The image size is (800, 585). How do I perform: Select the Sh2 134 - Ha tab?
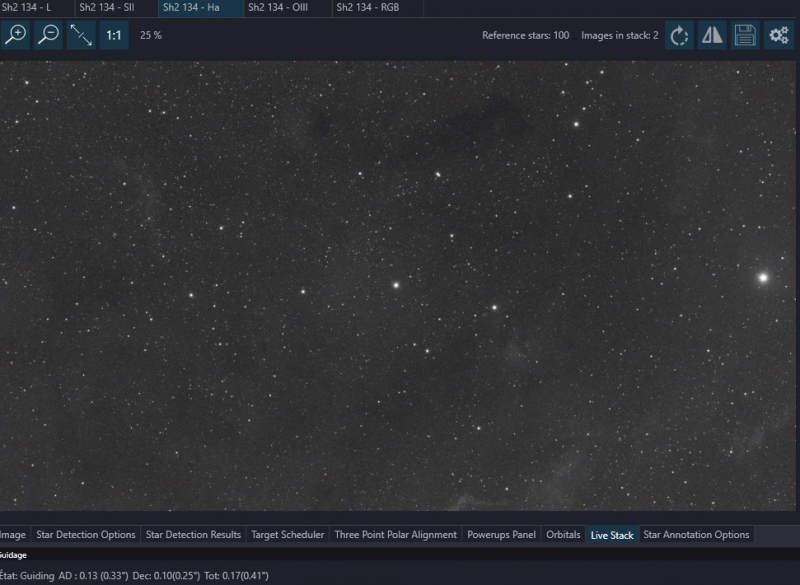(x=201, y=8)
